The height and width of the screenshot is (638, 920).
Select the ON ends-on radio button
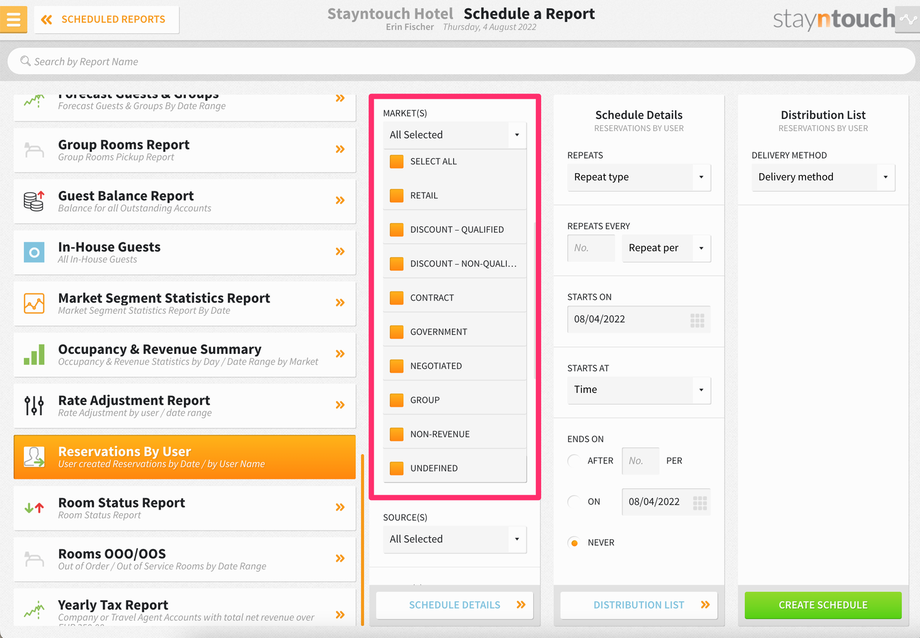pos(574,502)
